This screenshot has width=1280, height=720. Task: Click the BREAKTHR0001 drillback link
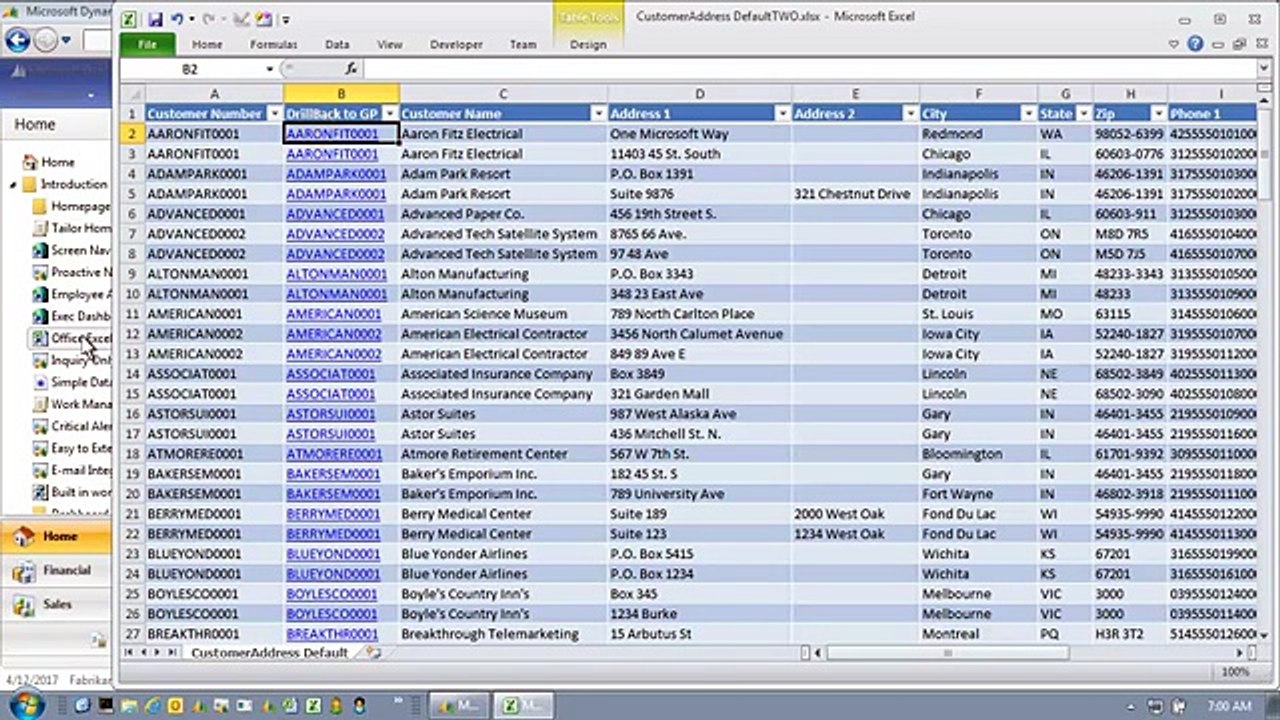[x=332, y=634]
